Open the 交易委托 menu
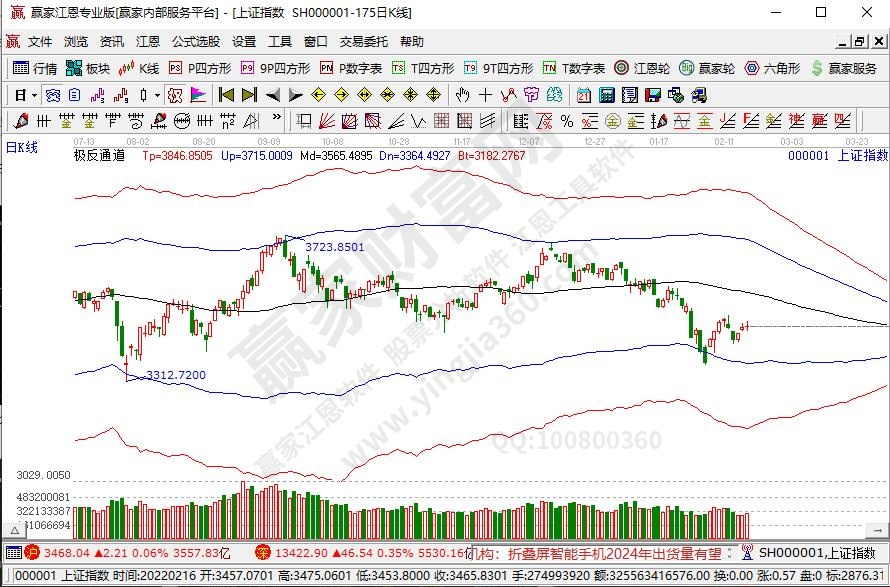The height and width of the screenshot is (587, 890). coord(364,42)
